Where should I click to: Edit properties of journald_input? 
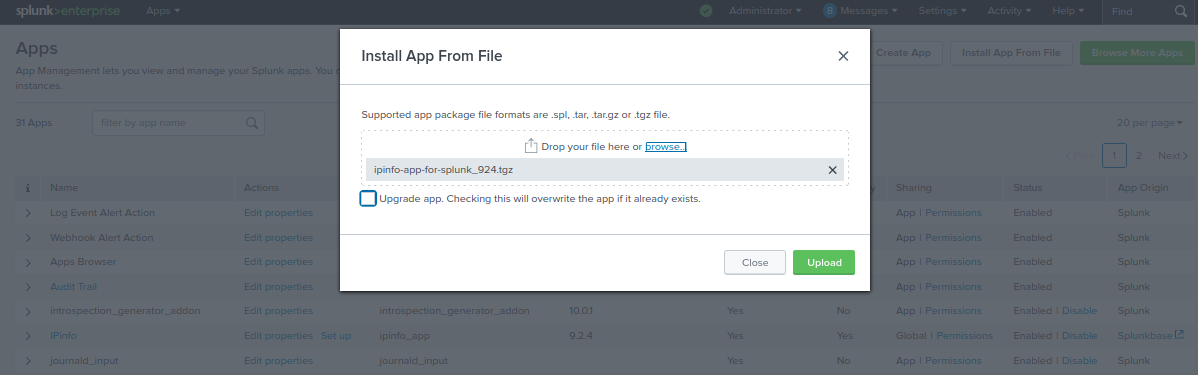tap(278, 360)
